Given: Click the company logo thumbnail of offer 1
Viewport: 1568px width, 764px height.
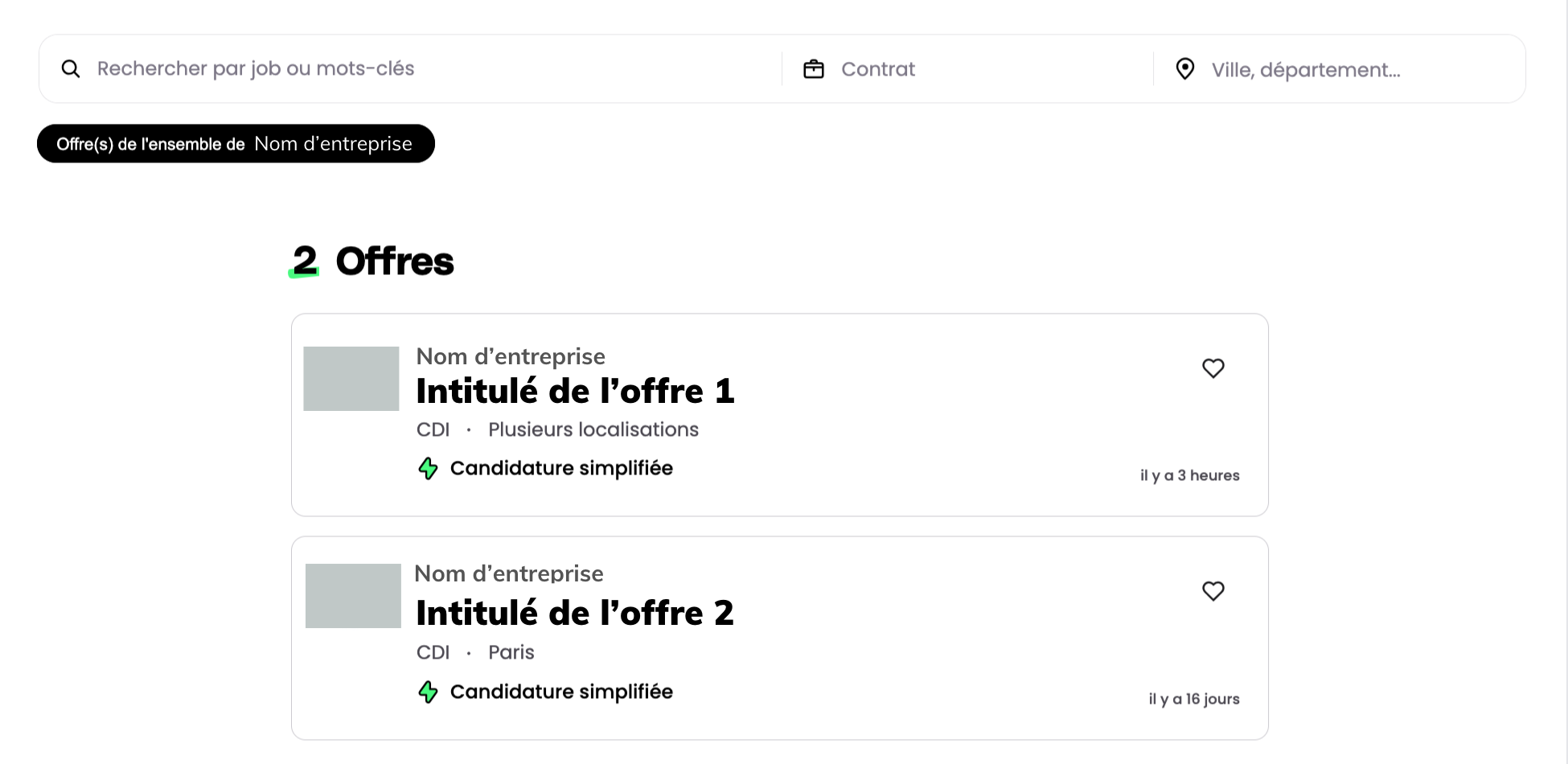Looking at the screenshot, I should coord(351,379).
